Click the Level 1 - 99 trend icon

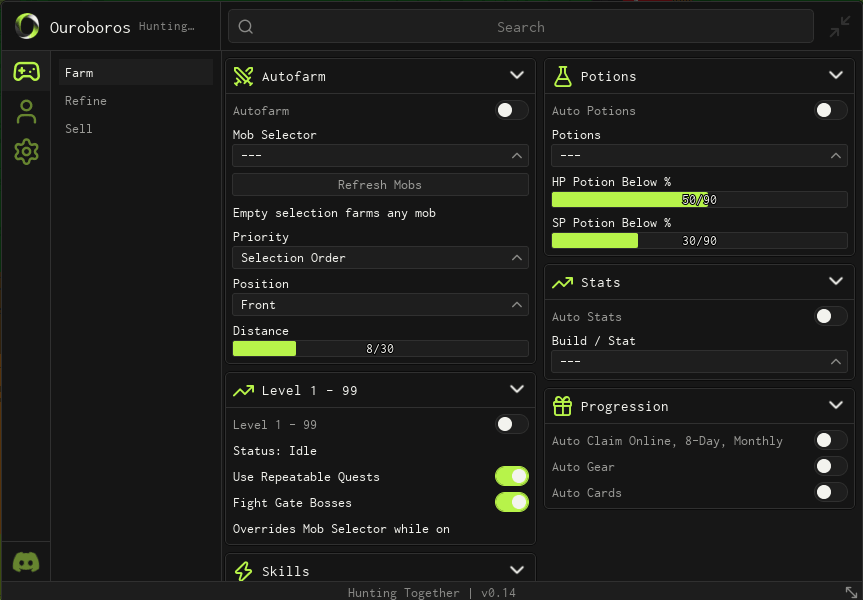click(243, 390)
